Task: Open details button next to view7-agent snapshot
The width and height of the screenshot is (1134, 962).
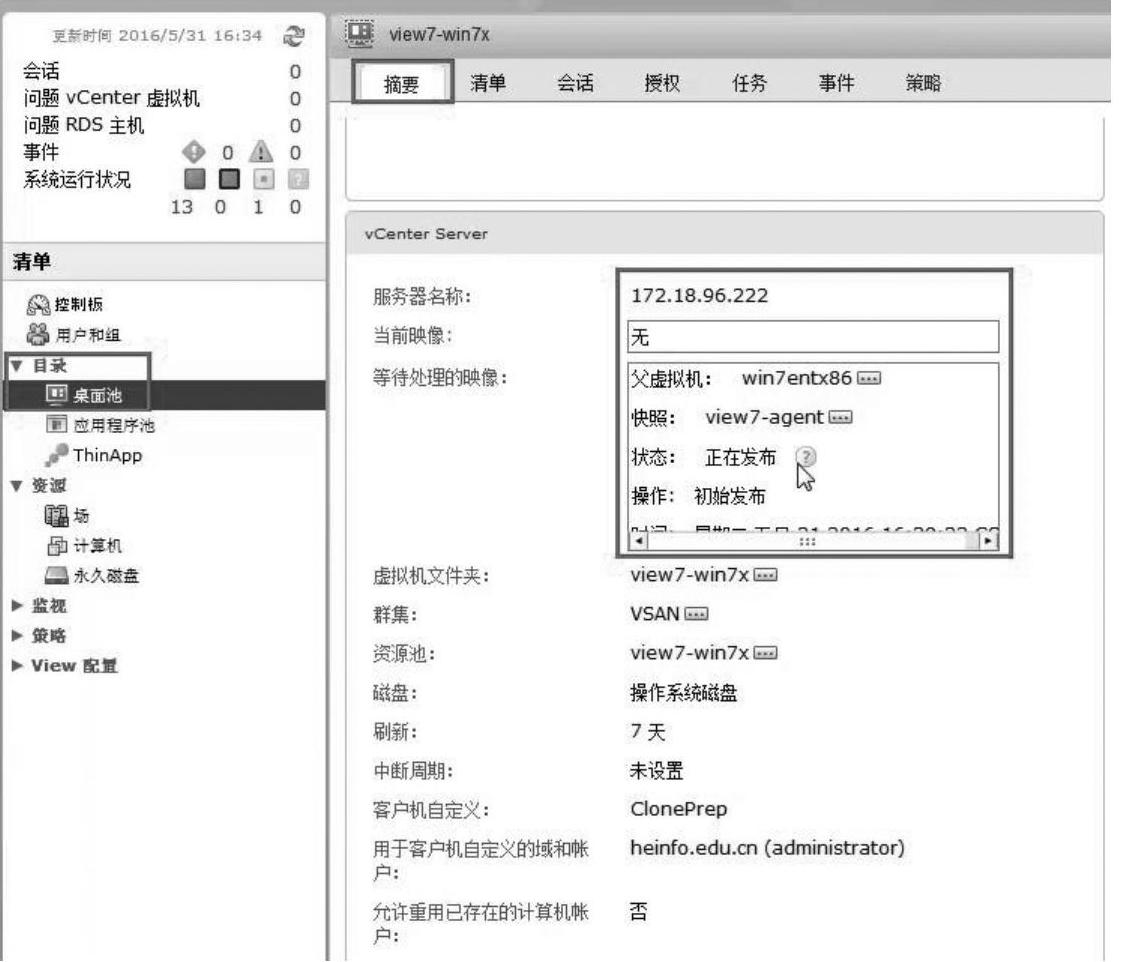Action: click(840, 417)
